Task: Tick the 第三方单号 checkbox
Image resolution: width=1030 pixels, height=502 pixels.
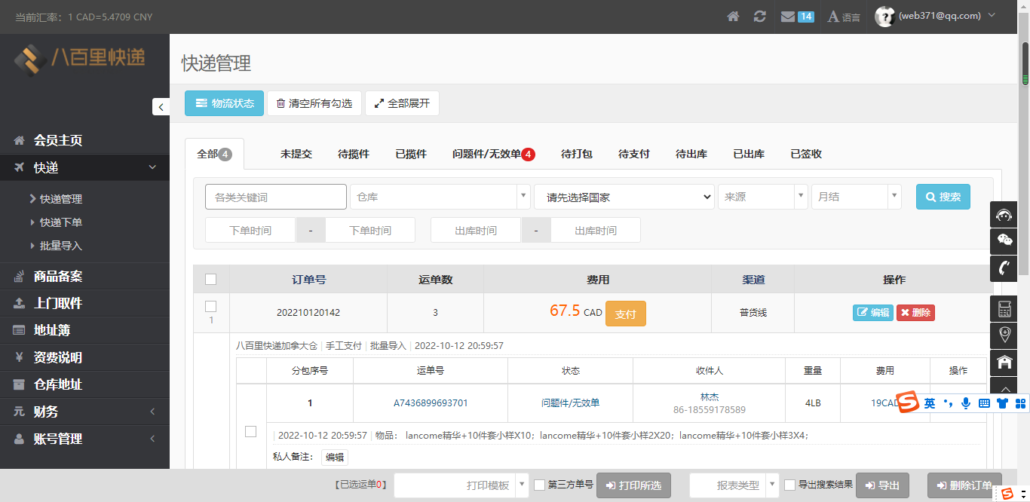Action: click(539, 485)
